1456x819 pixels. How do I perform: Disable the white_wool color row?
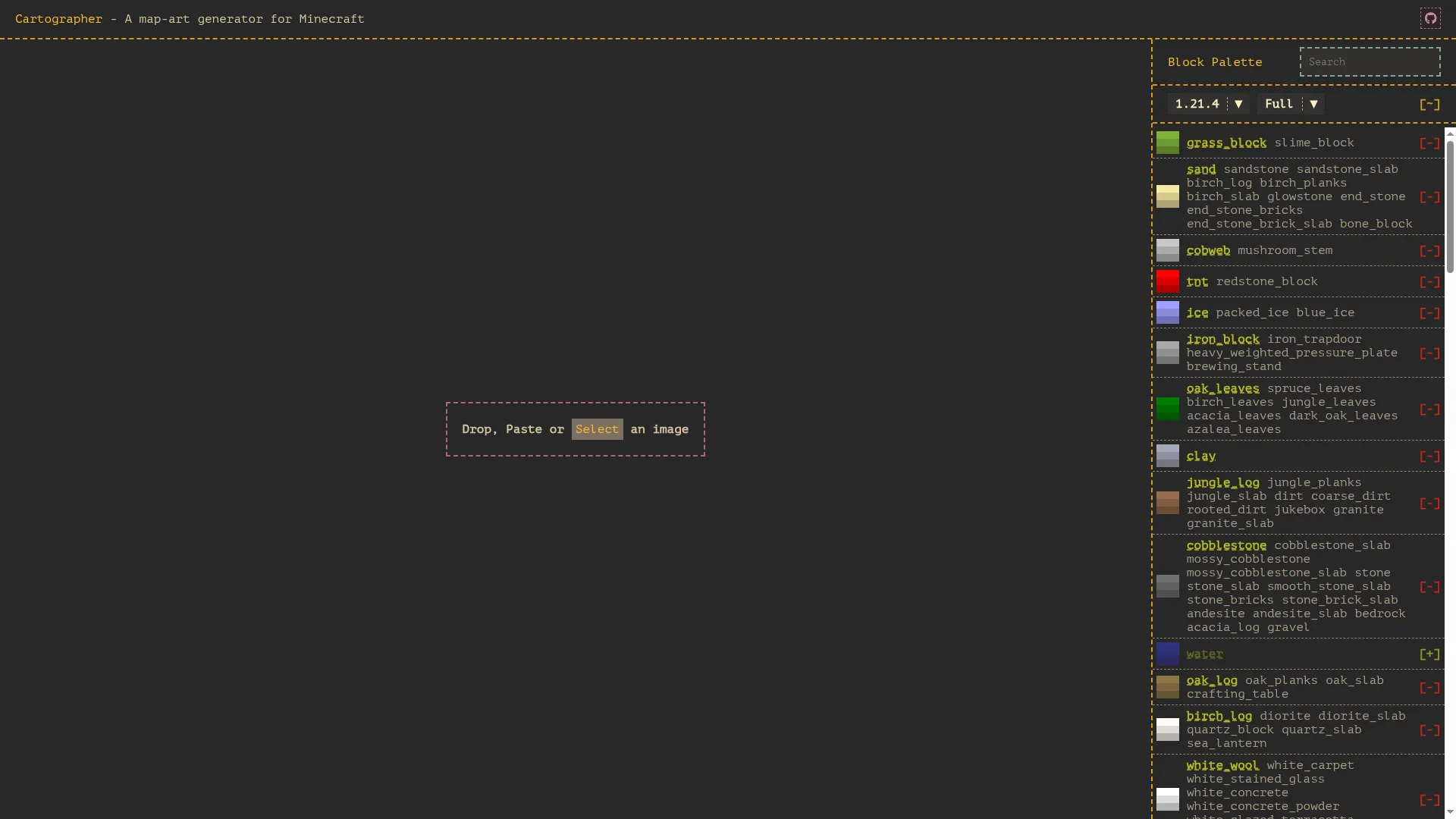1429,800
